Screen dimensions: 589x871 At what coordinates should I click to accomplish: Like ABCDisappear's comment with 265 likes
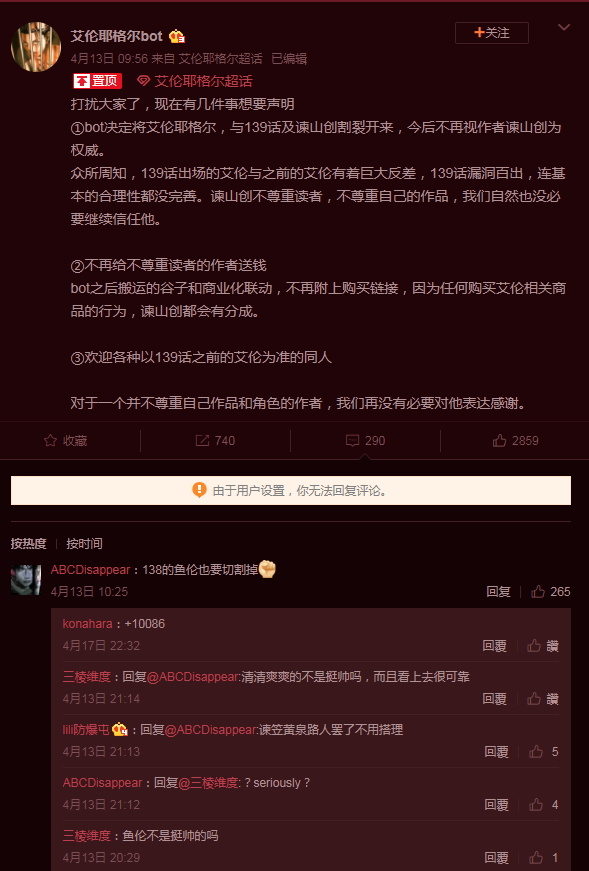[x=551, y=592]
